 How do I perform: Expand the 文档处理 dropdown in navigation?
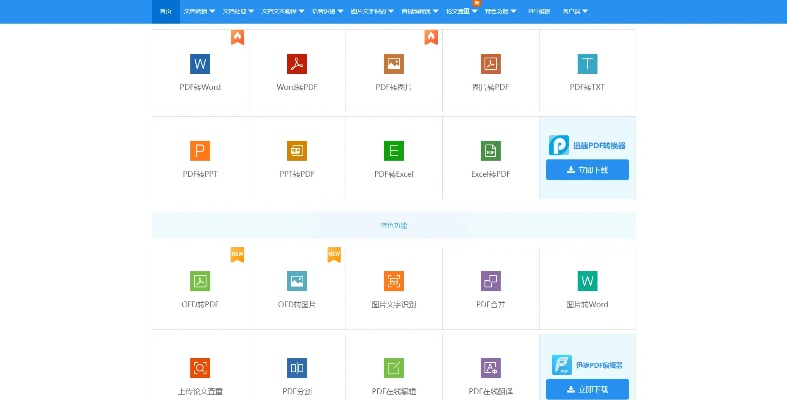pos(239,12)
